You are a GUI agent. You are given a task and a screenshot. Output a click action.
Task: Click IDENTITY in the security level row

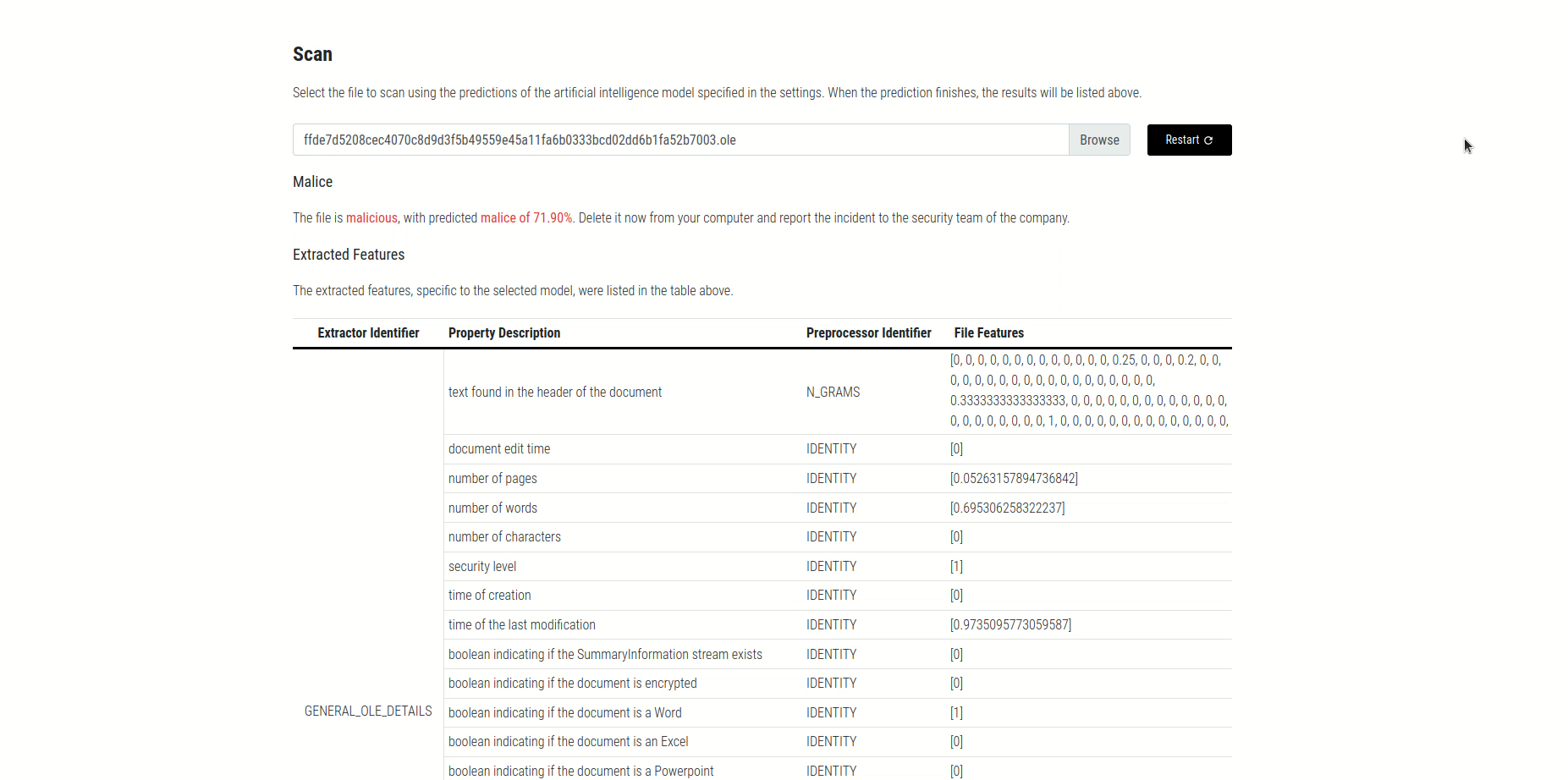tap(831, 567)
